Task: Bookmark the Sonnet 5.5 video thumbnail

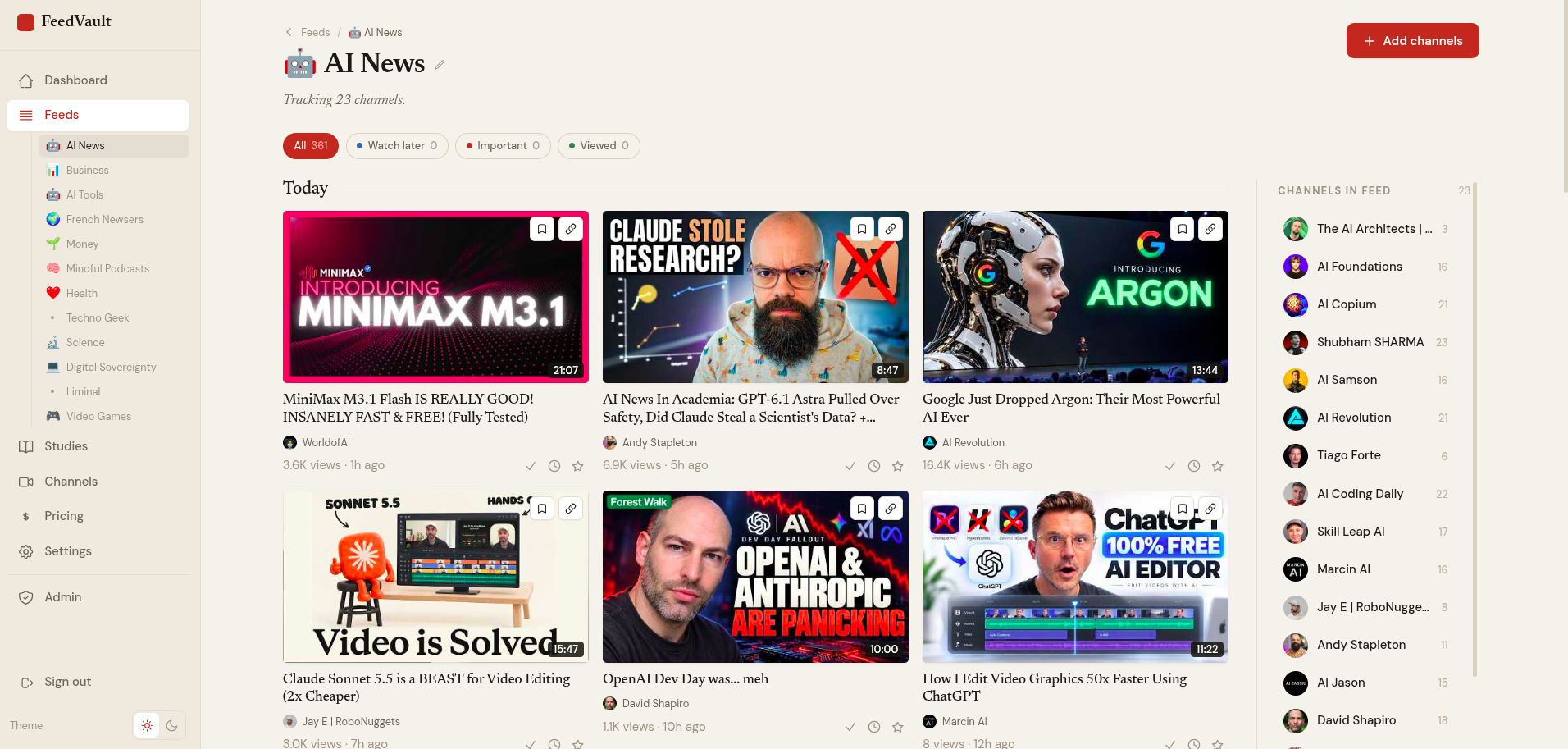Action: 542,509
